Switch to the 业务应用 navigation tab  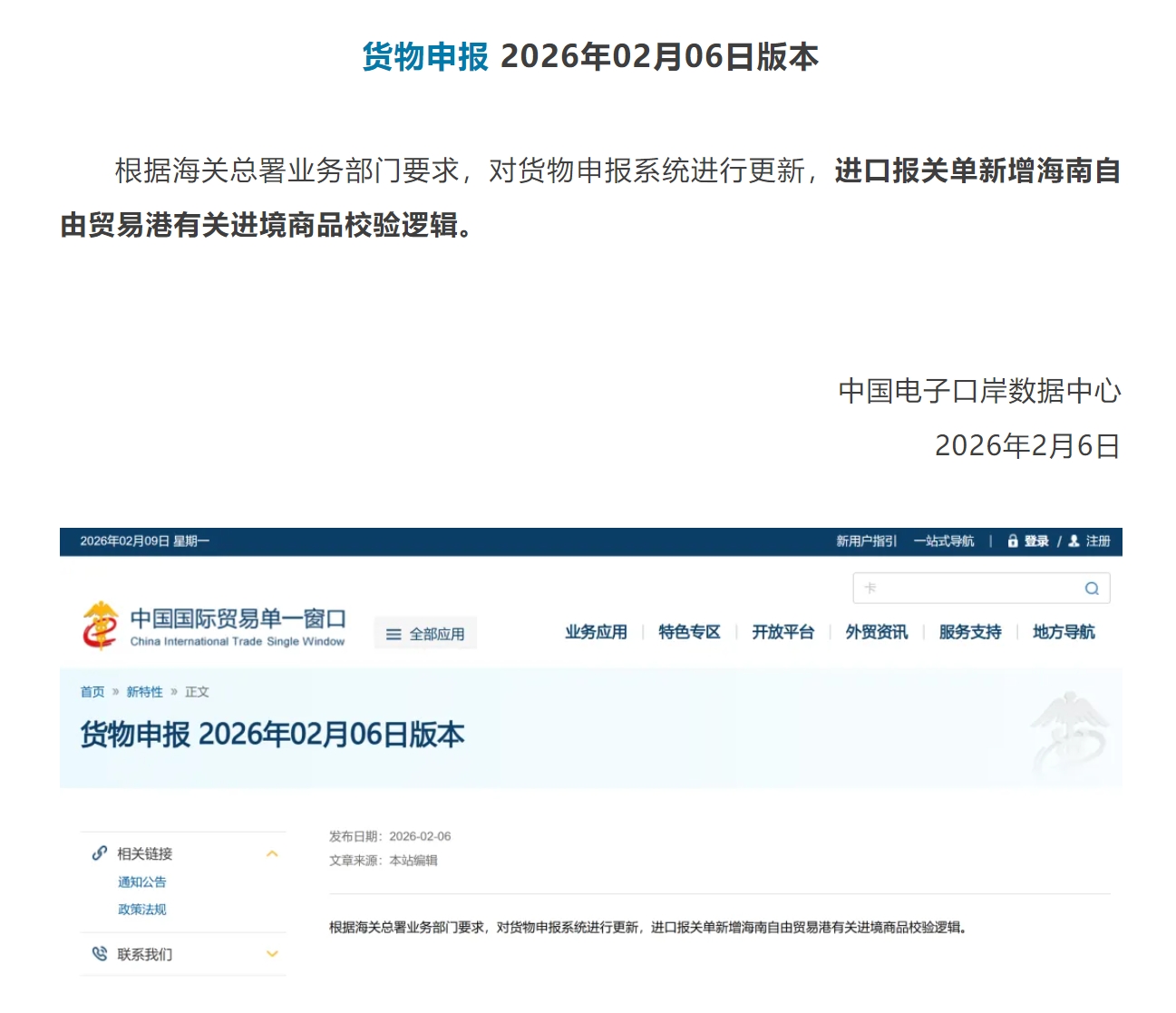click(597, 632)
